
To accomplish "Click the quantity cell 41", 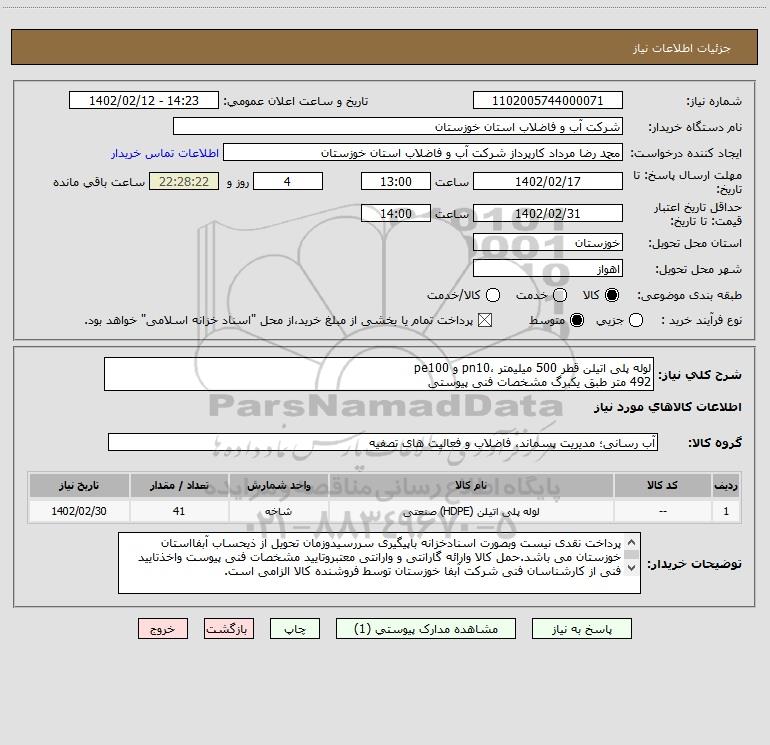I will [x=179, y=511].
